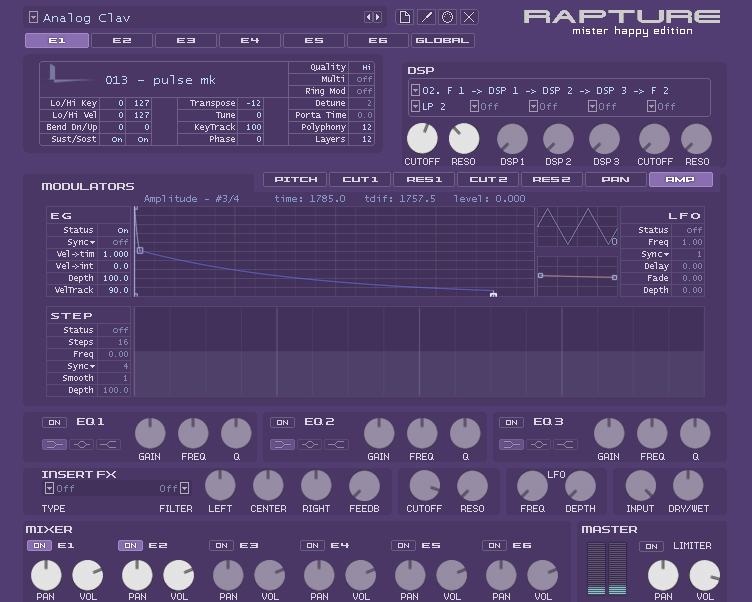The width and height of the screenshot is (752, 602).
Task: Select the EQ 1 low-shelf filter shape icon
Action: coord(54,444)
